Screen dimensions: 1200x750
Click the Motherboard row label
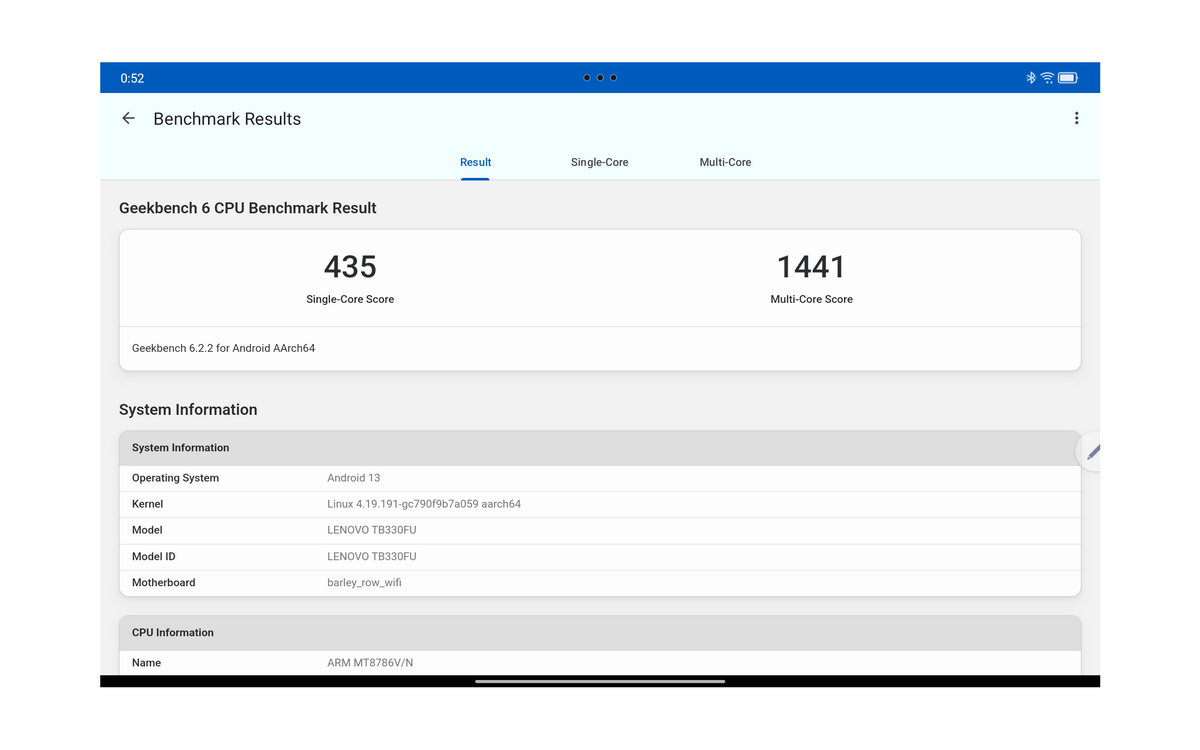click(163, 582)
